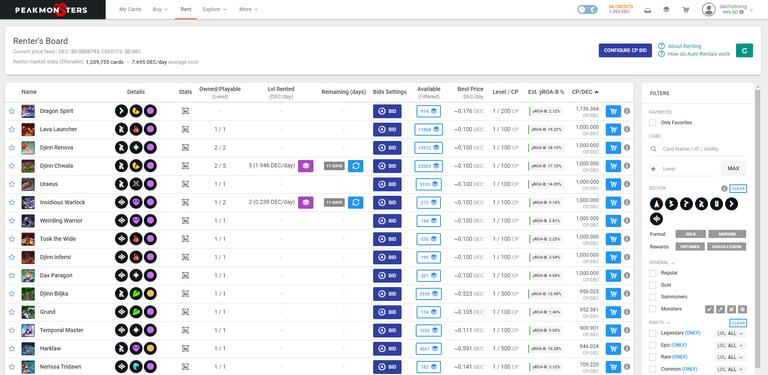Open the Explore menu dropdown
This screenshot has width=768, height=375.
click(215, 9)
